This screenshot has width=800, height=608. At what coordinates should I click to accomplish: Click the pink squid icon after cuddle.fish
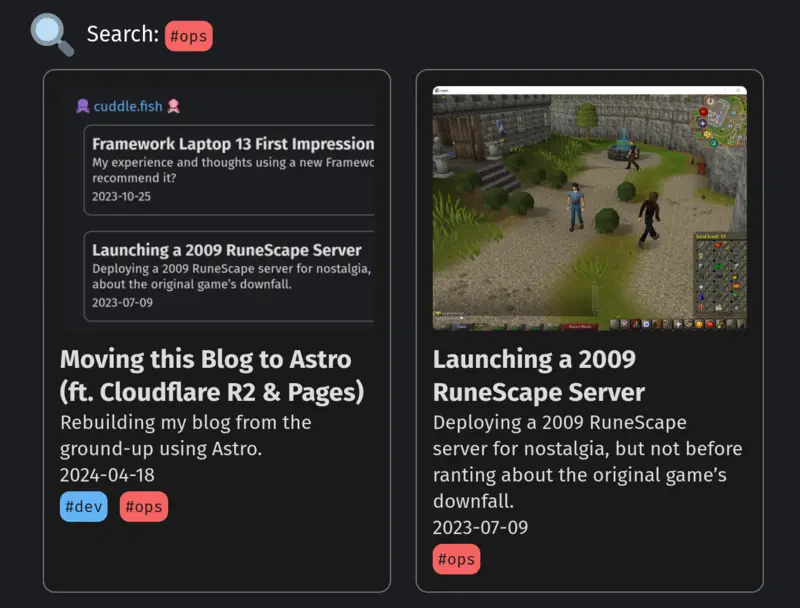pyautogui.click(x=173, y=106)
